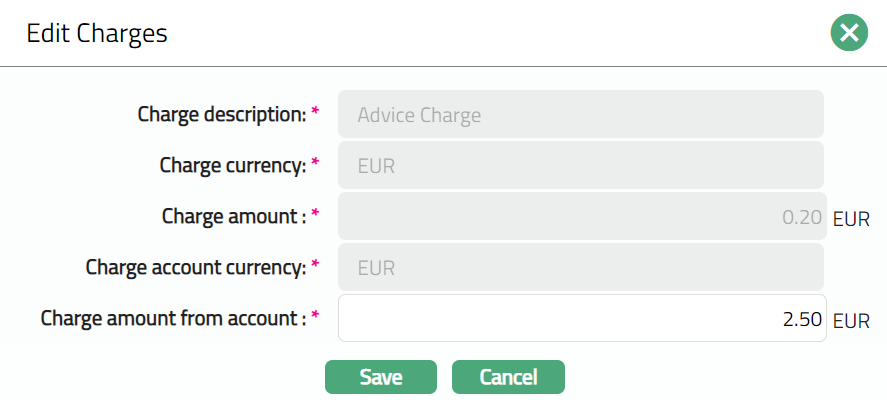Click the disabled Charge amount field

pos(580,217)
